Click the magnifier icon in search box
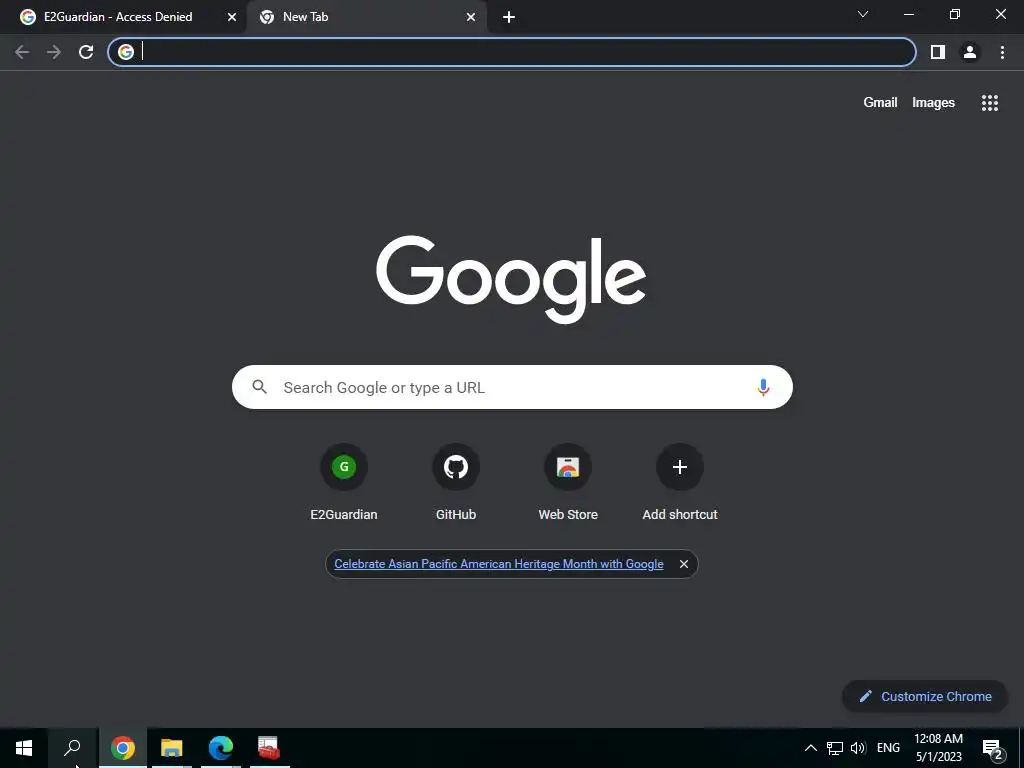This screenshot has height=768, width=1024. 260,387
